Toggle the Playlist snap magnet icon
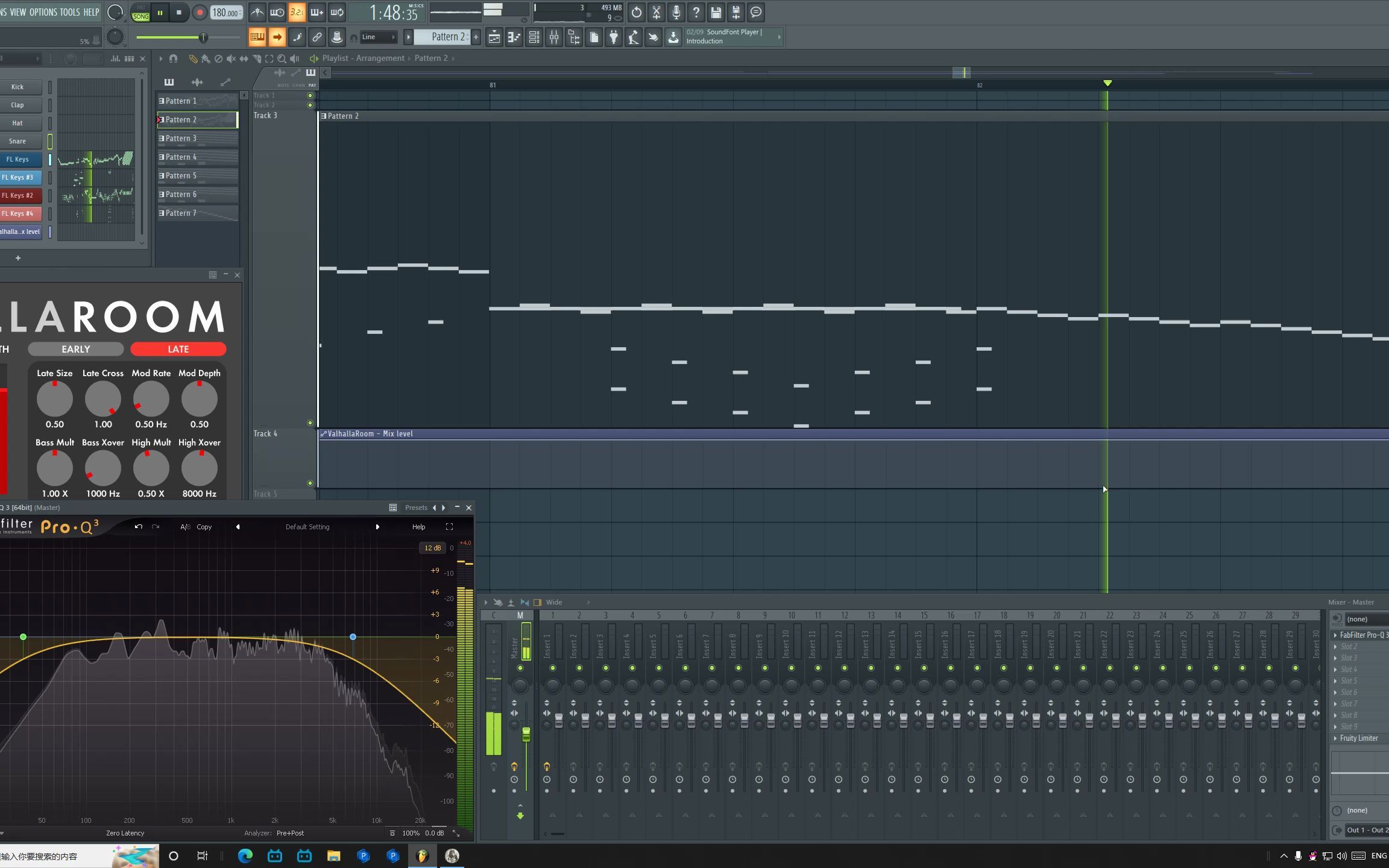 pos(173,58)
